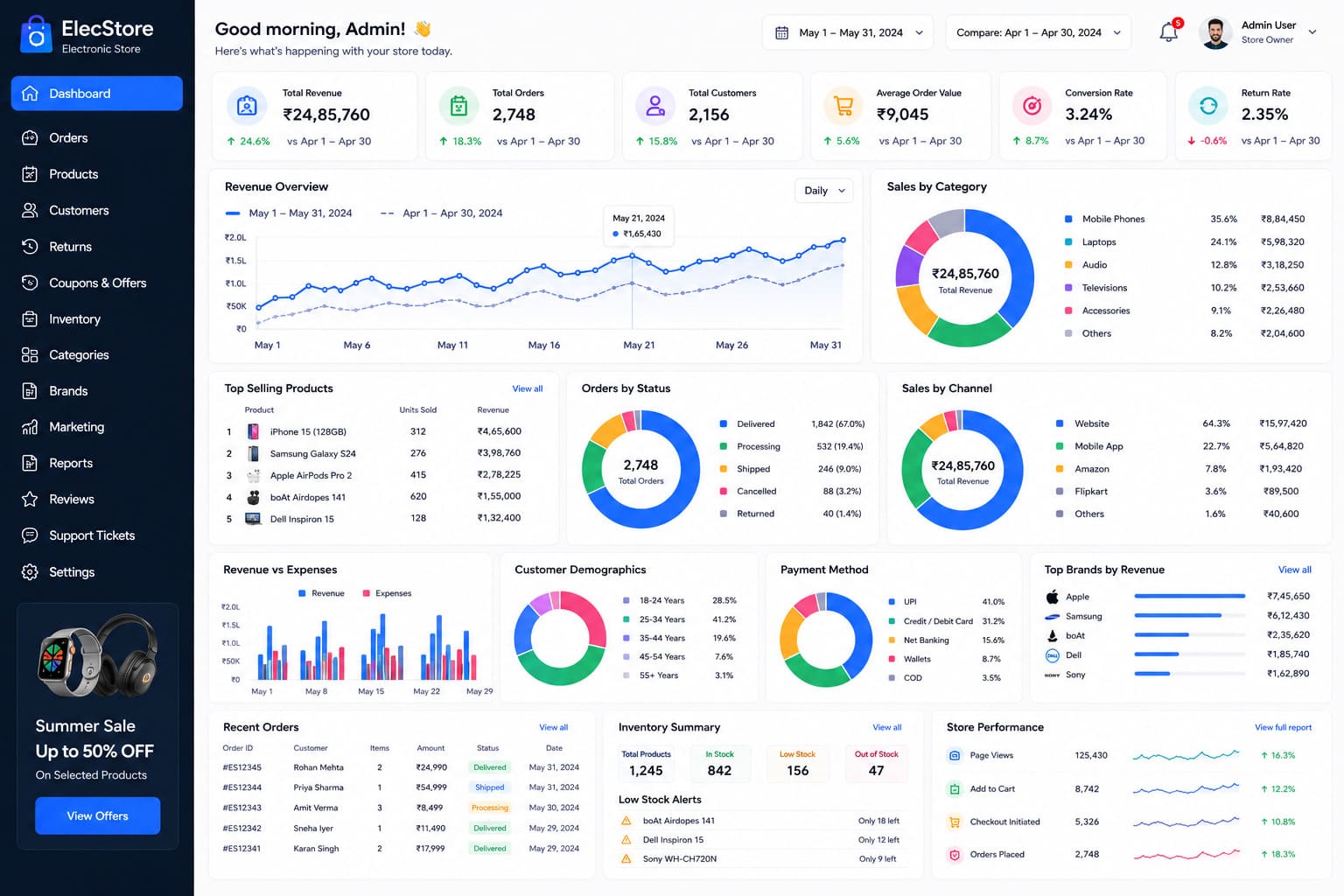Image resolution: width=1344 pixels, height=896 pixels.
Task: Open the notifications bell icon
Action: coord(1170,32)
